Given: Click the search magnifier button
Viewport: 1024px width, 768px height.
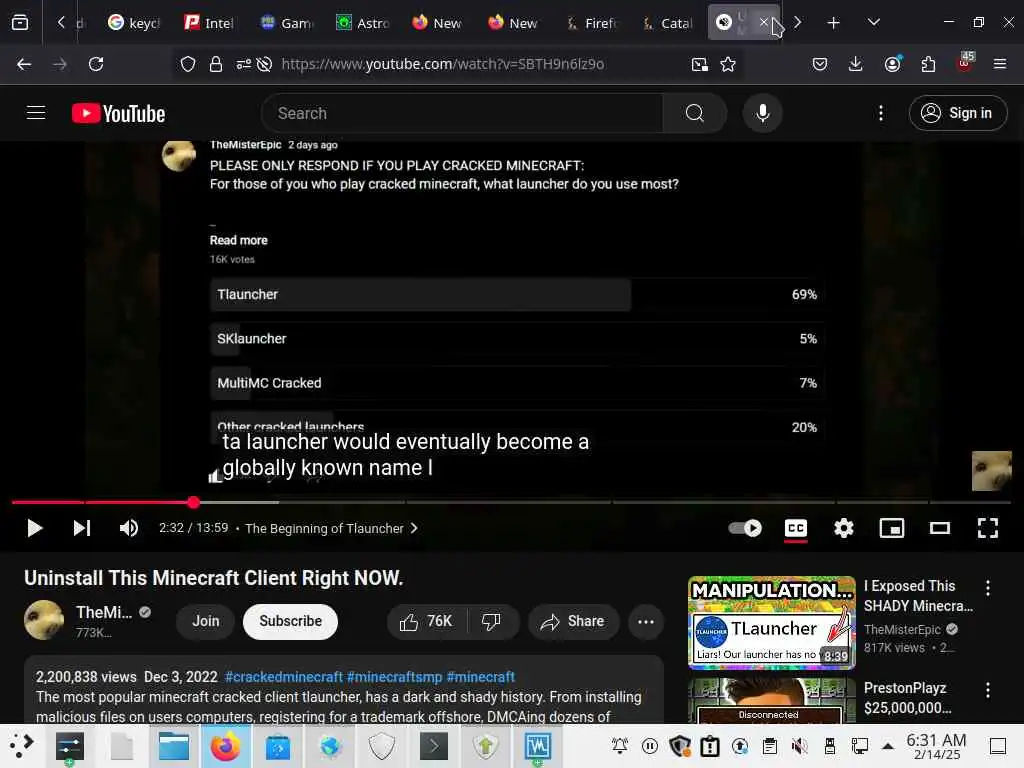Looking at the screenshot, I should tap(695, 113).
